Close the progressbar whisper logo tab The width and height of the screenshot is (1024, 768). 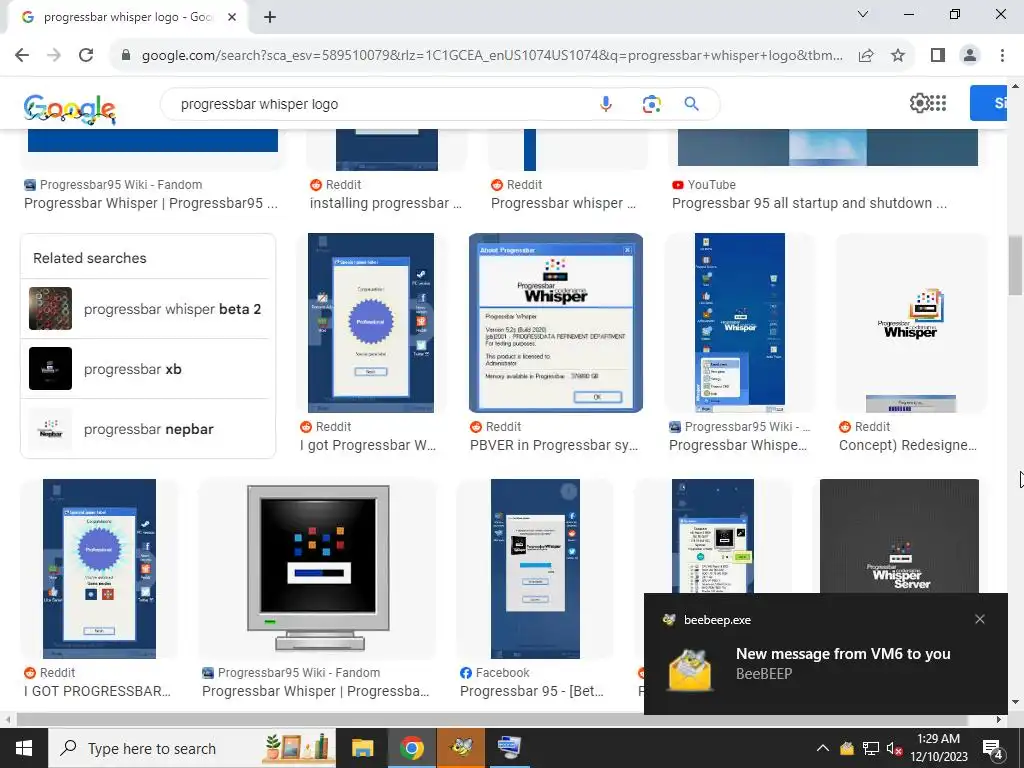[x=232, y=17]
